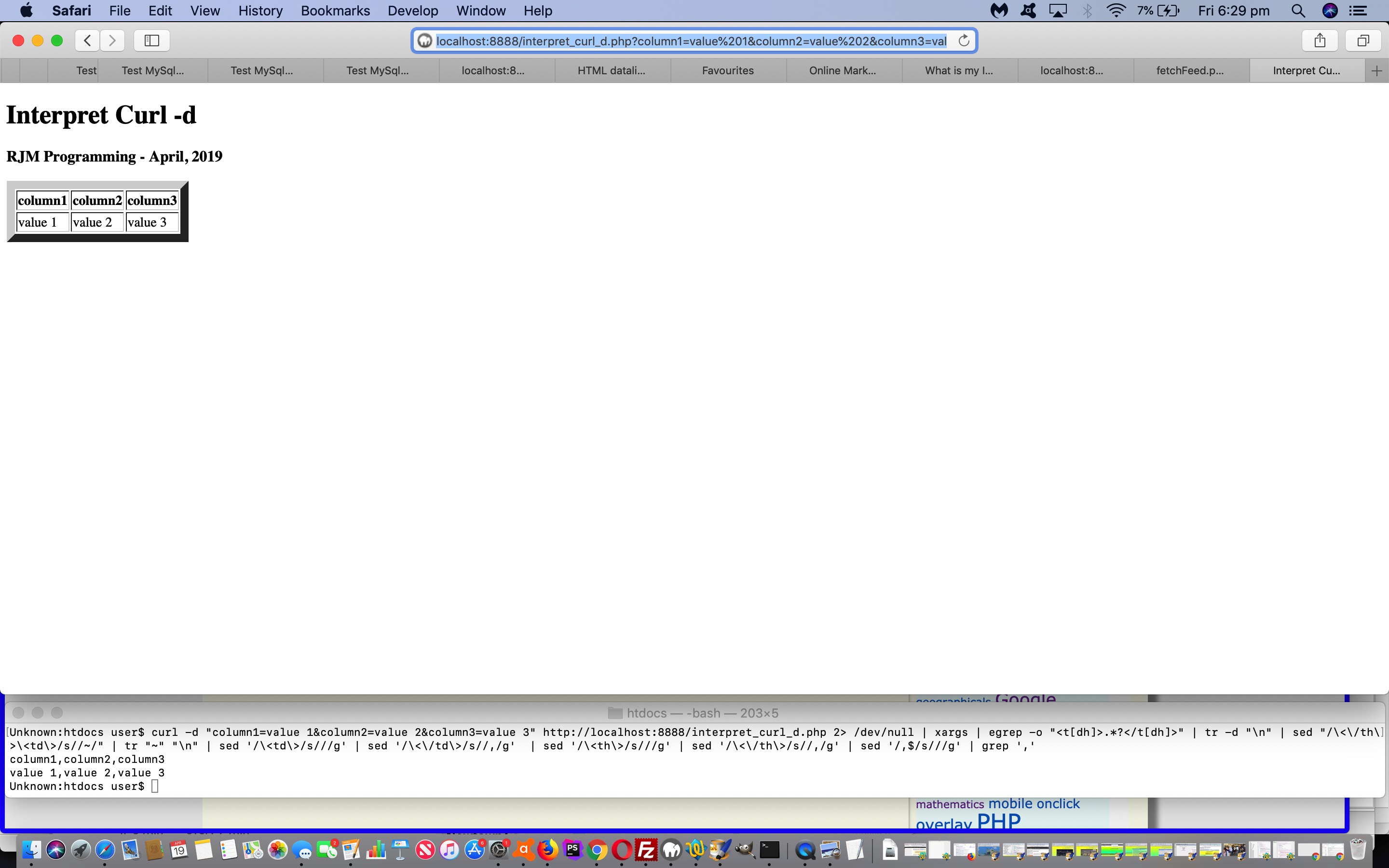Toggle the Safari sidebar

(x=151, y=40)
